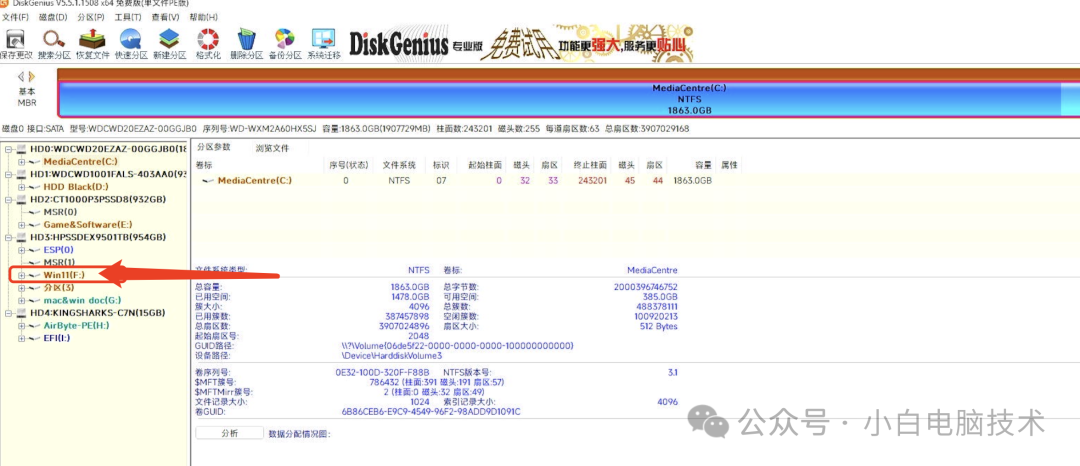Image resolution: width=1080 pixels, height=466 pixels.
Task: Expand the Game&Software(E:) node
Action: [x=21, y=224]
